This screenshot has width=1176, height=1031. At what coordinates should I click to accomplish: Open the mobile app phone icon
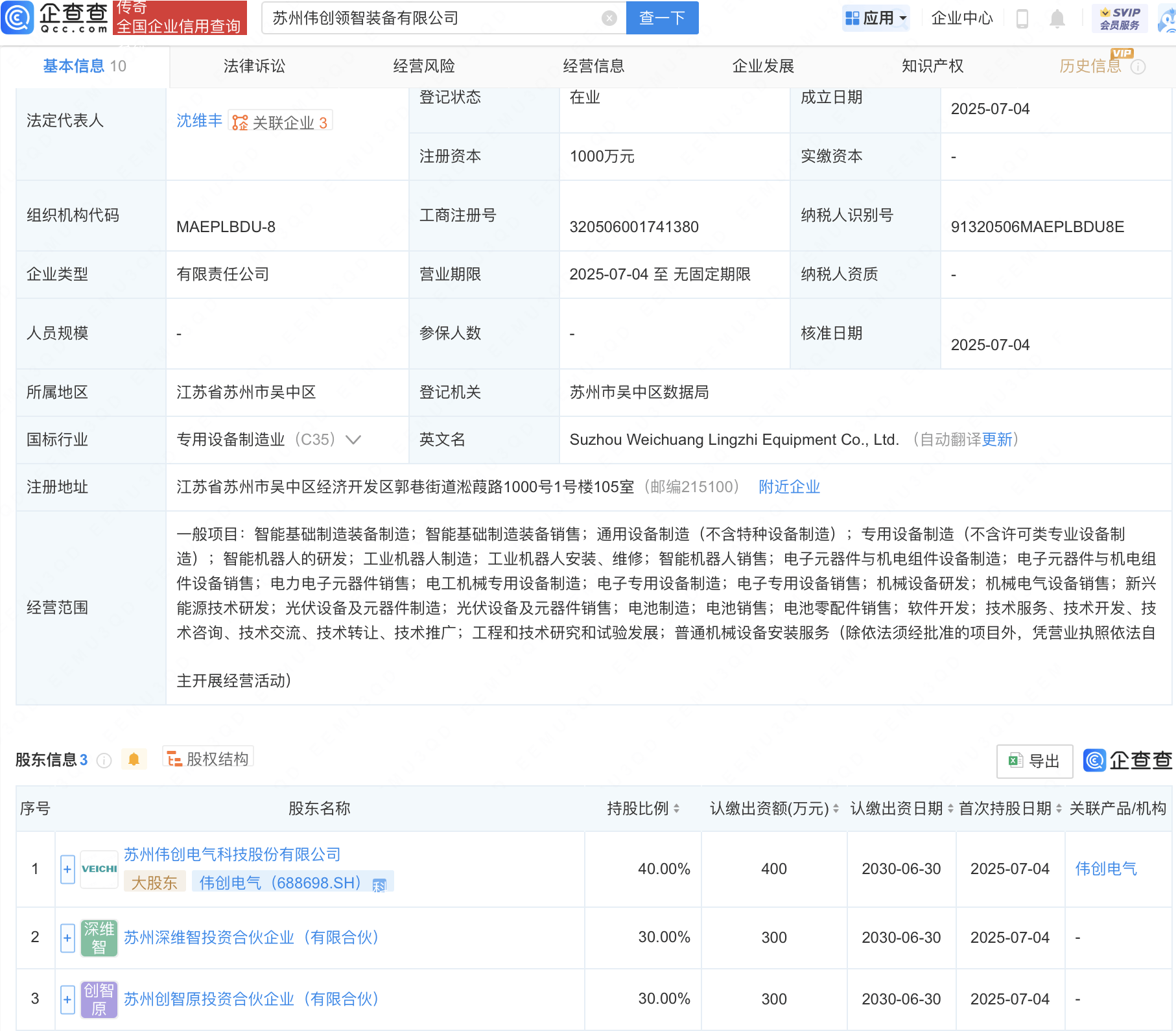click(1022, 19)
